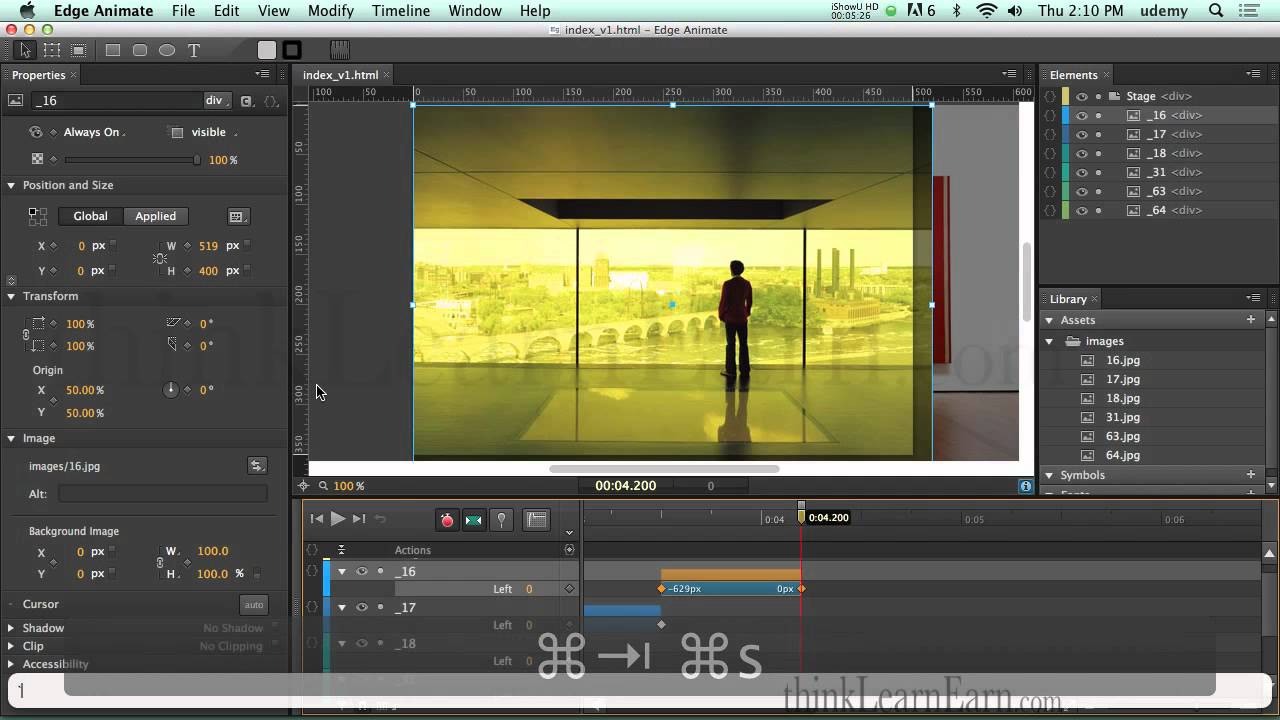Select Global positioning mode
Image resolution: width=1280 pixels, height=720 pixels.
[x=90, y=216]
